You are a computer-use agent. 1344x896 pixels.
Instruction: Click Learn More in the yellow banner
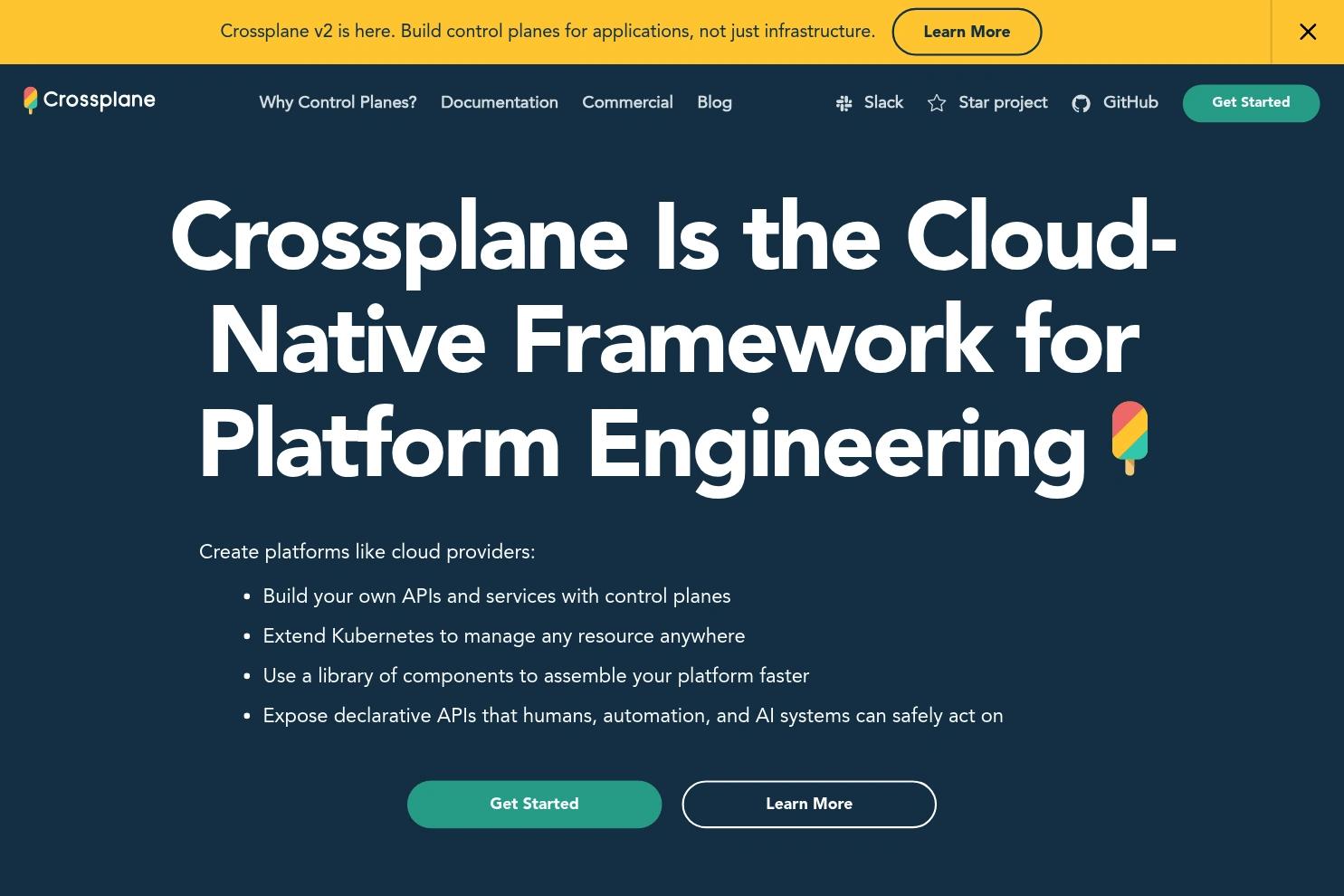coord(967,32)
